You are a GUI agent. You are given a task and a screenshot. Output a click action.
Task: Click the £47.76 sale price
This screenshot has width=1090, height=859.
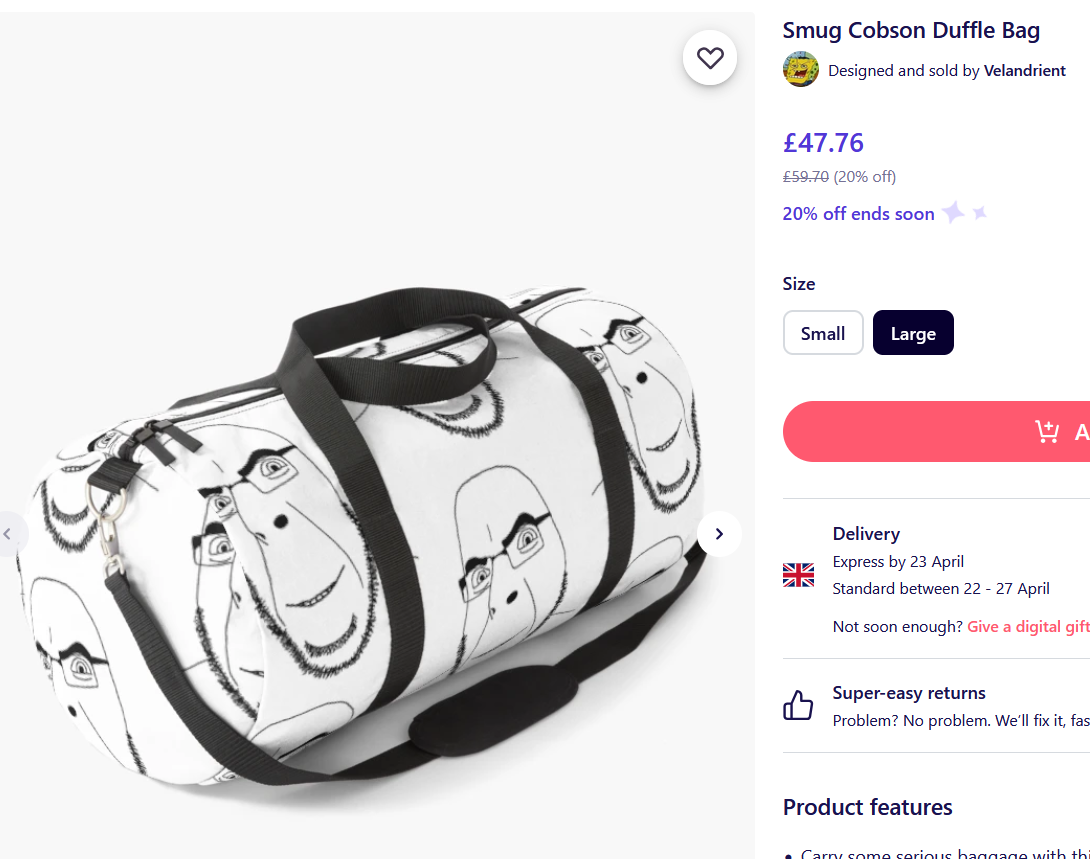point(823,143)
